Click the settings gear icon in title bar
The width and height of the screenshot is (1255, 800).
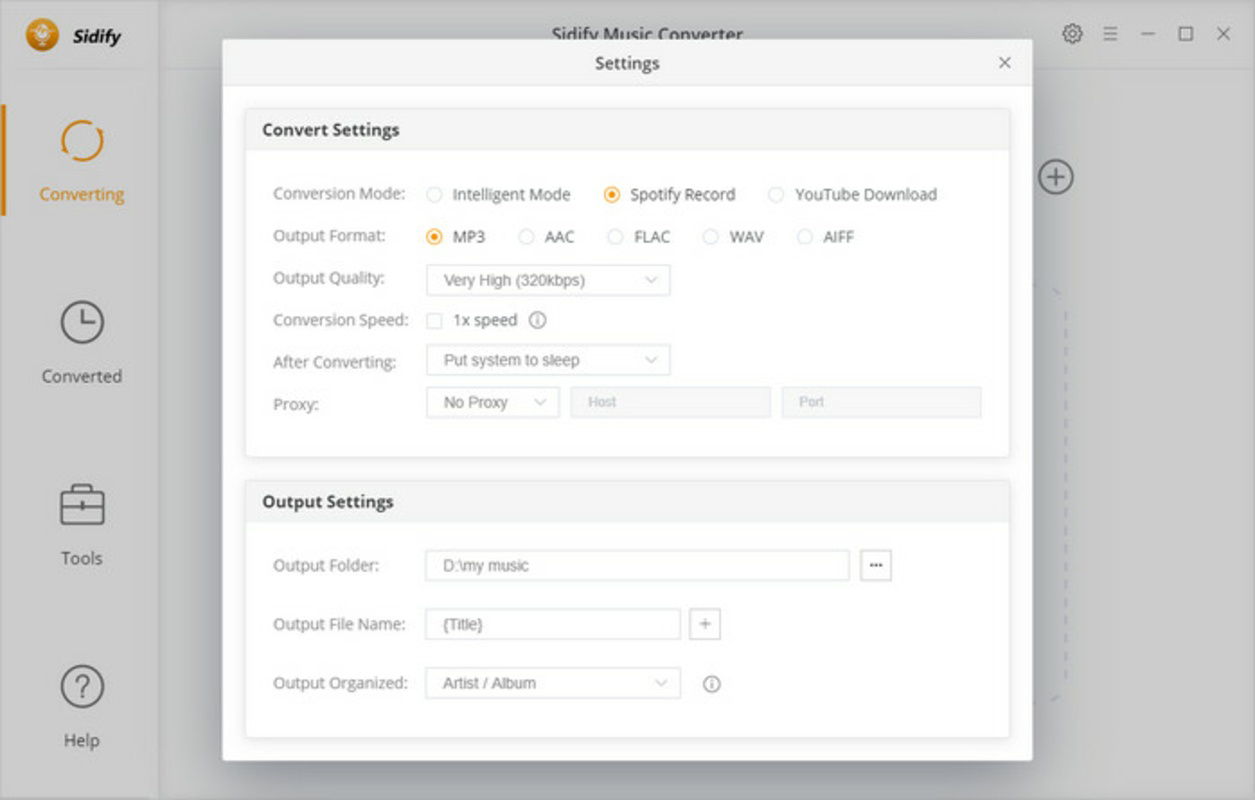(1072, 34)
